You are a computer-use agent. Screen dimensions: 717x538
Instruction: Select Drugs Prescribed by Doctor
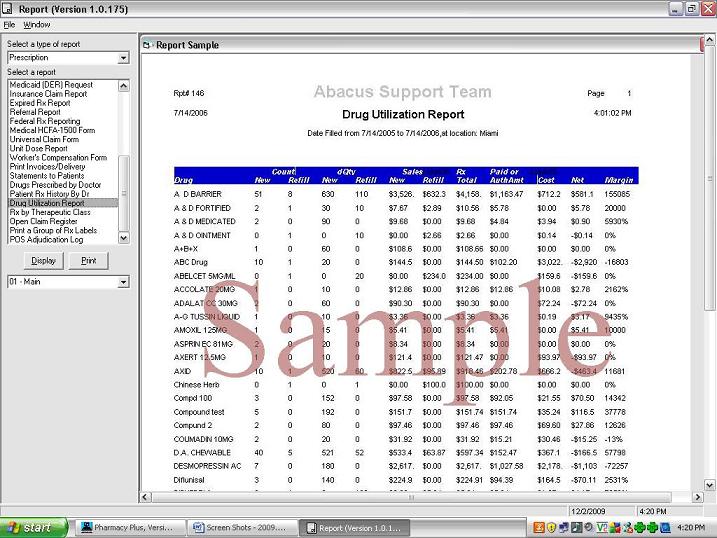pyautogui.click(x=55, y=185)
